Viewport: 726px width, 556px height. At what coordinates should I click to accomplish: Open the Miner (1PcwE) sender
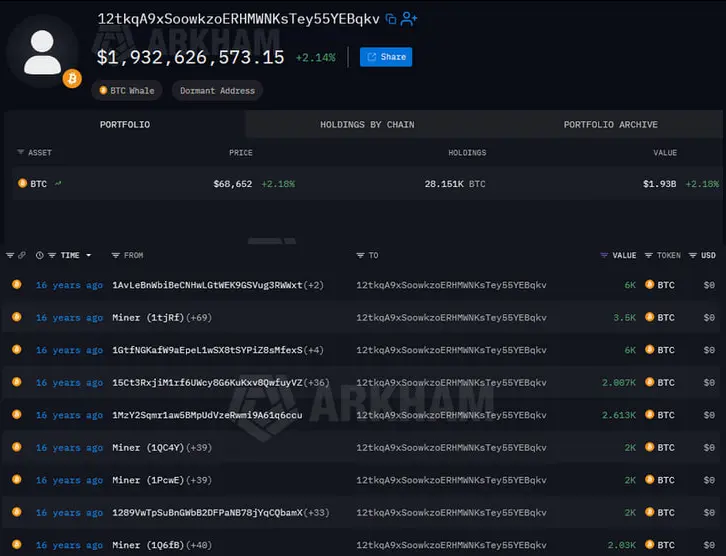(148, 480)
